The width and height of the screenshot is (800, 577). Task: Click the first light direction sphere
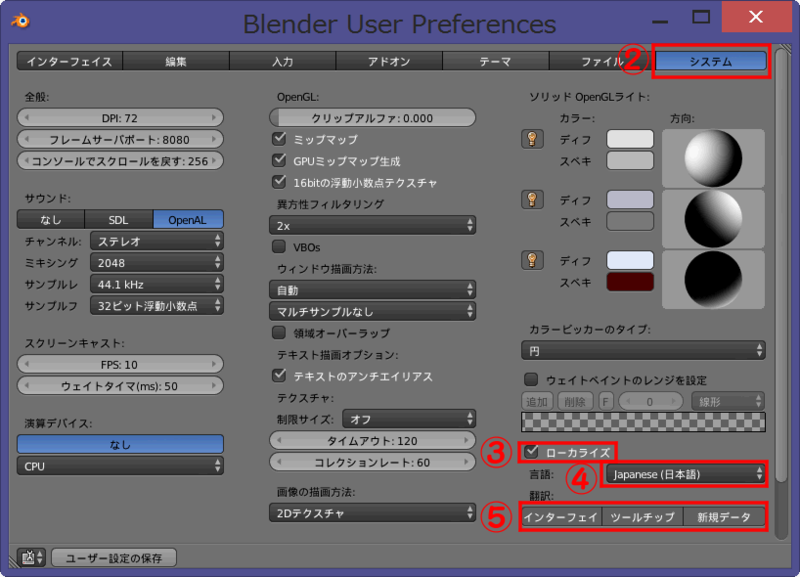coord(713,158)
